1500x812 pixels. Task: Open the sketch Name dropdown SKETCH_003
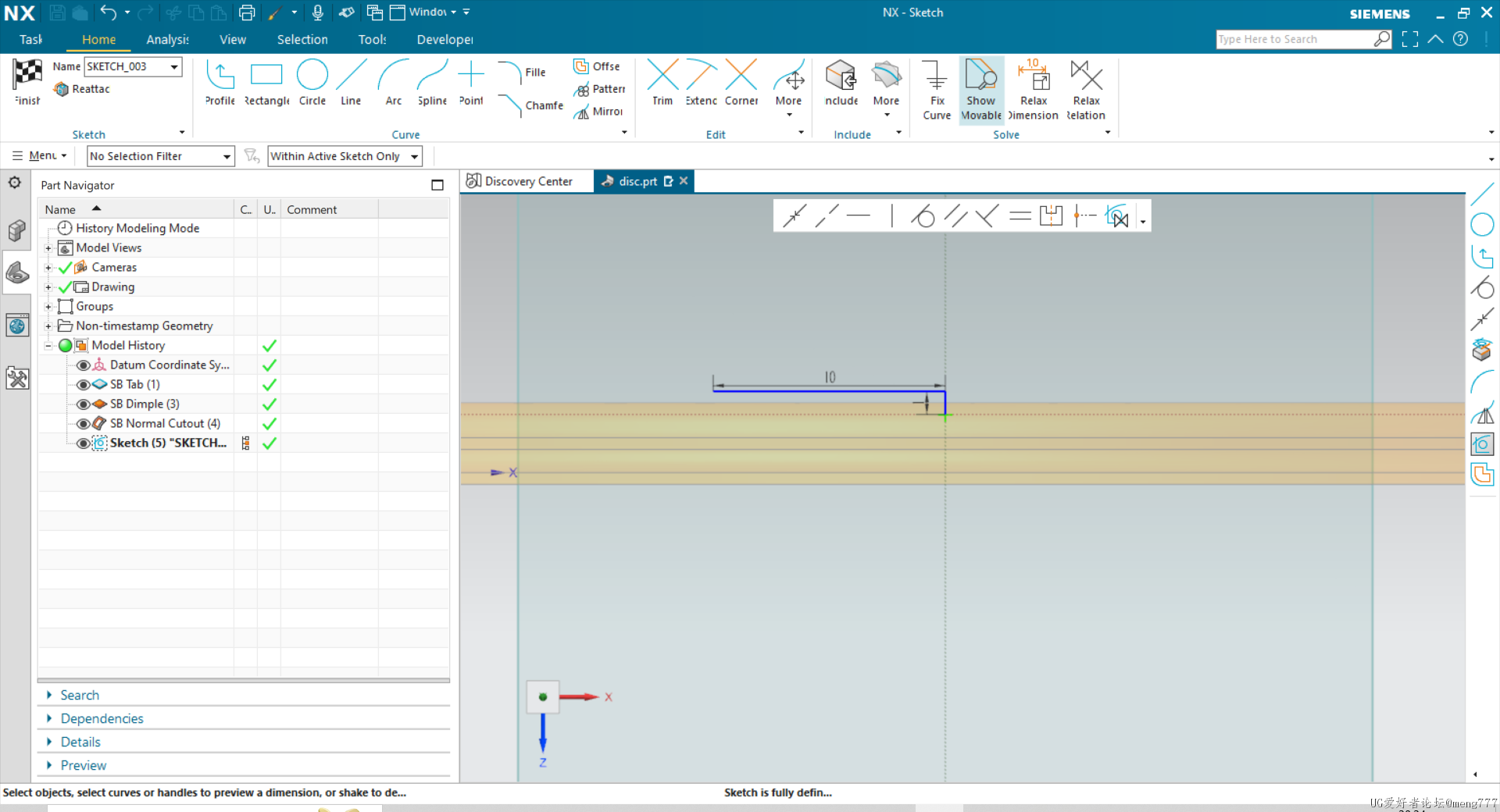[x=174, y=67]
